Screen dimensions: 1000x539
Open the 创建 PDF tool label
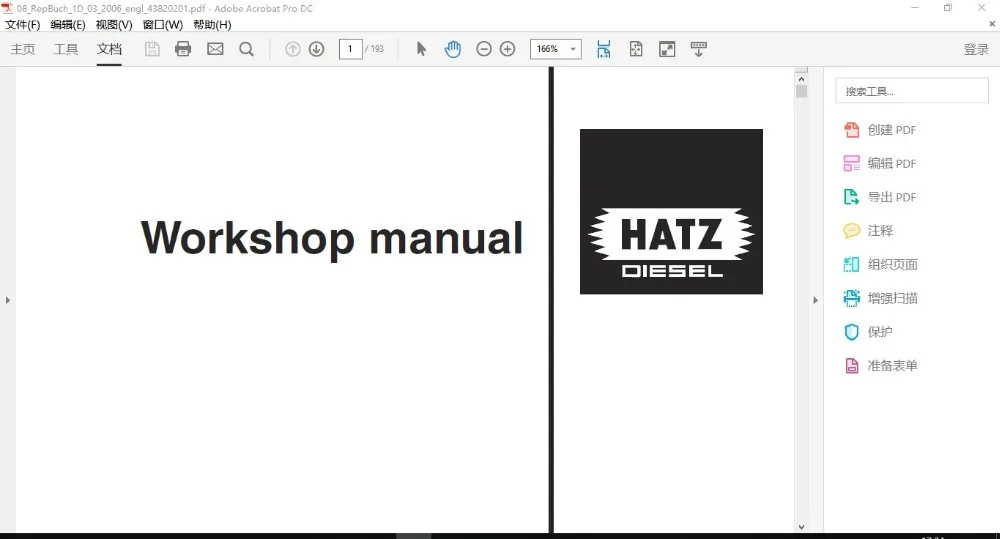[892, 130]
